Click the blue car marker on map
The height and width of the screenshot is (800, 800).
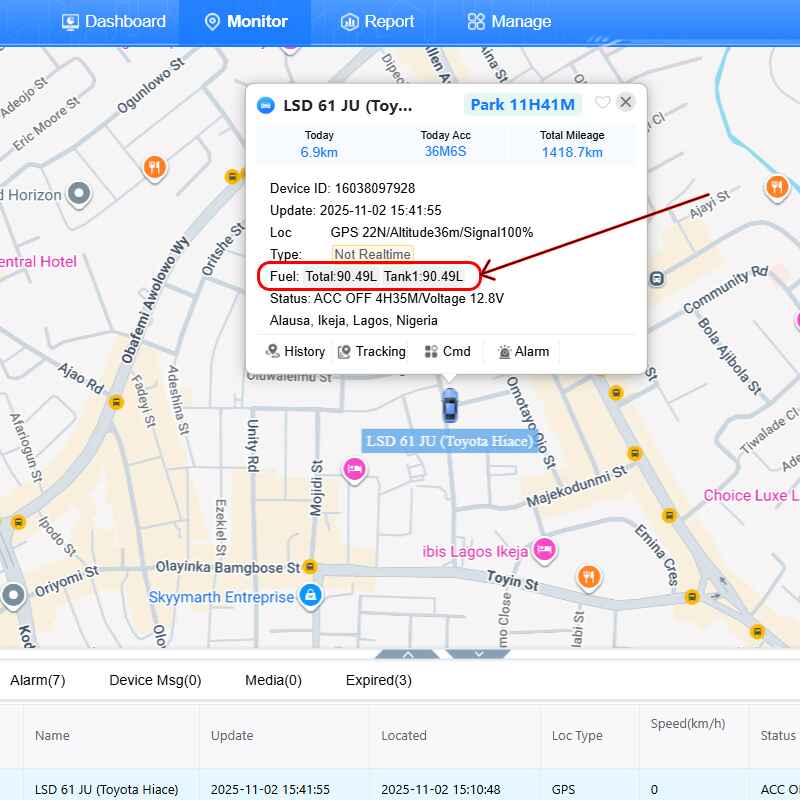pyautogui.click(x=450, y=406)
